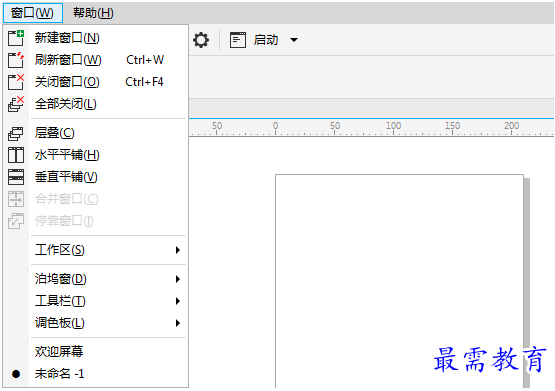Viewport: 555px width, 391px height.
Task: Click the horizontal ruler at 100 mark
Action: 393,127
